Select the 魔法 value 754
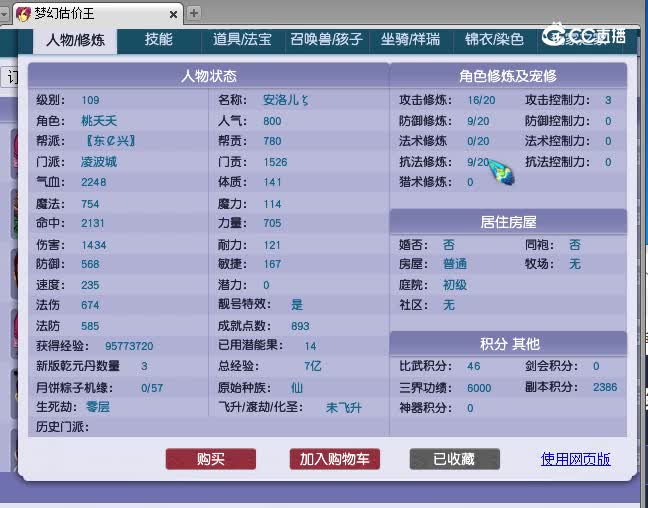The width and height of the screenshot is (648, 508). [90, 204]
